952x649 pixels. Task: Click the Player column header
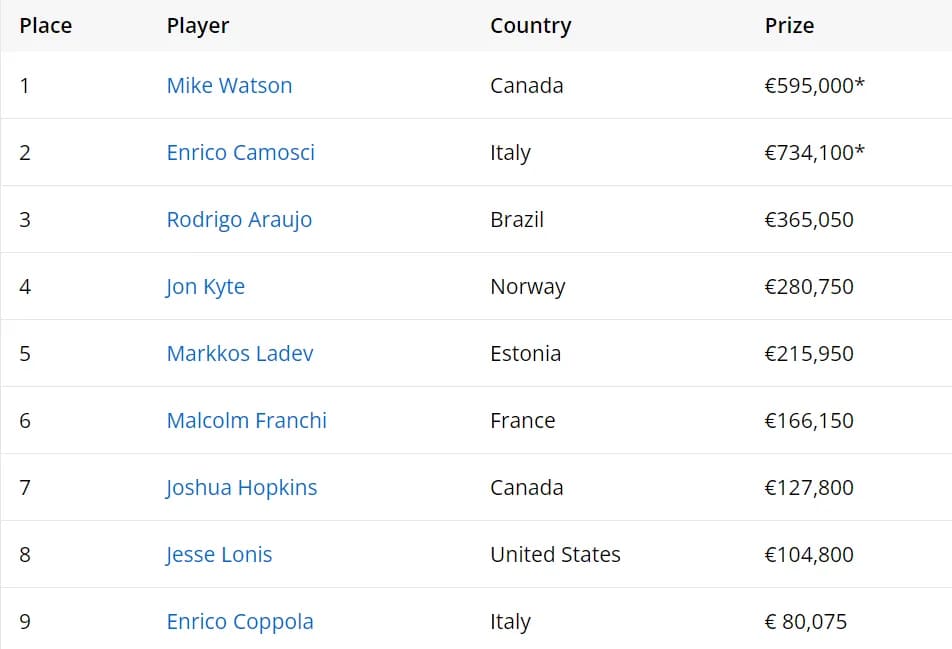pyautogui.click(x=198, y=25)
